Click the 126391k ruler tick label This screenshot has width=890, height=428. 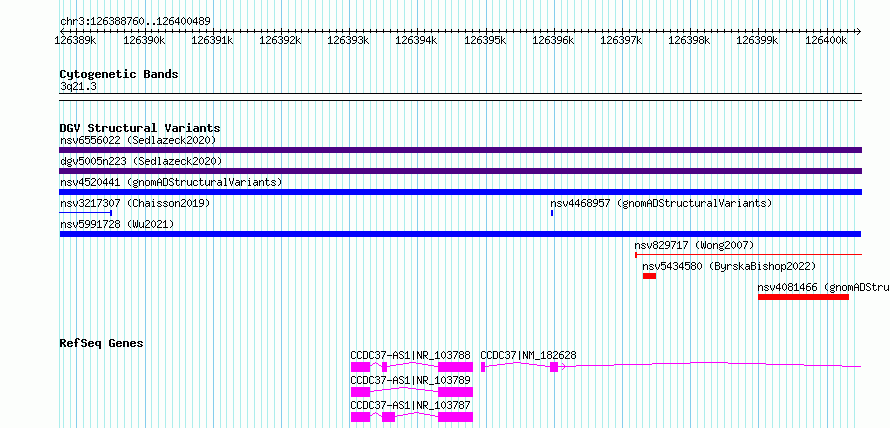point(212,40)
